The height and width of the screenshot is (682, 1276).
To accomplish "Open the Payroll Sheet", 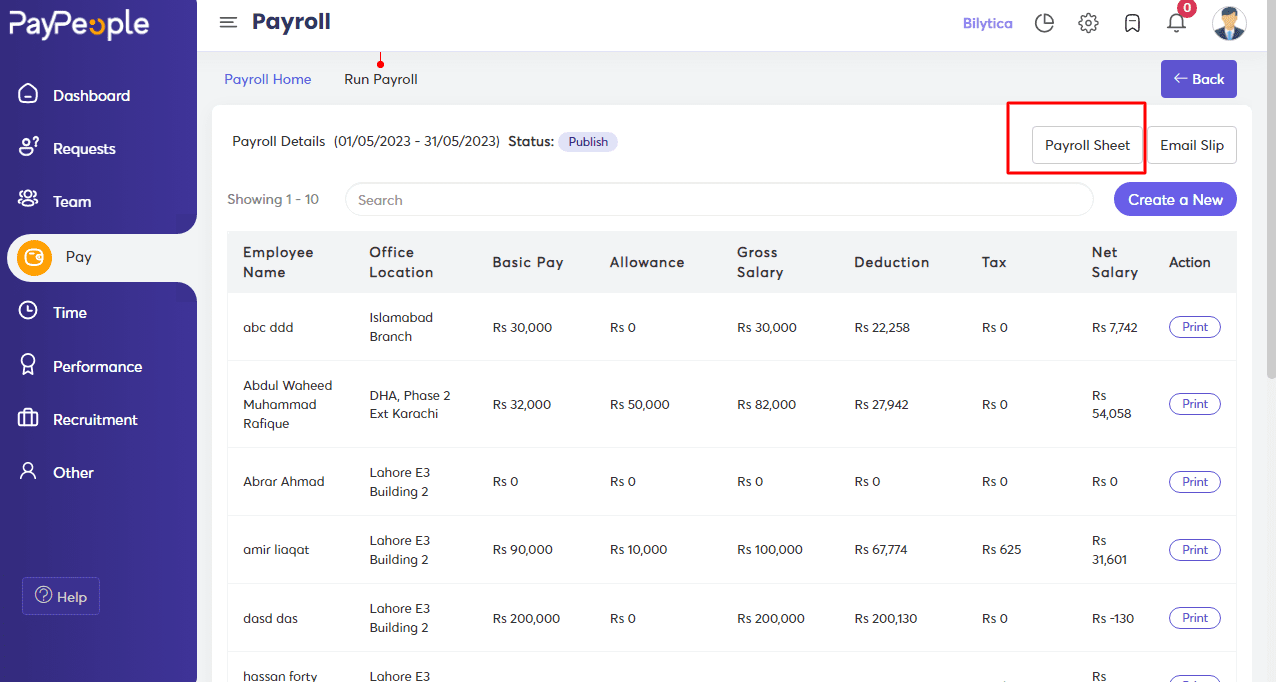I will [1087, 145].
